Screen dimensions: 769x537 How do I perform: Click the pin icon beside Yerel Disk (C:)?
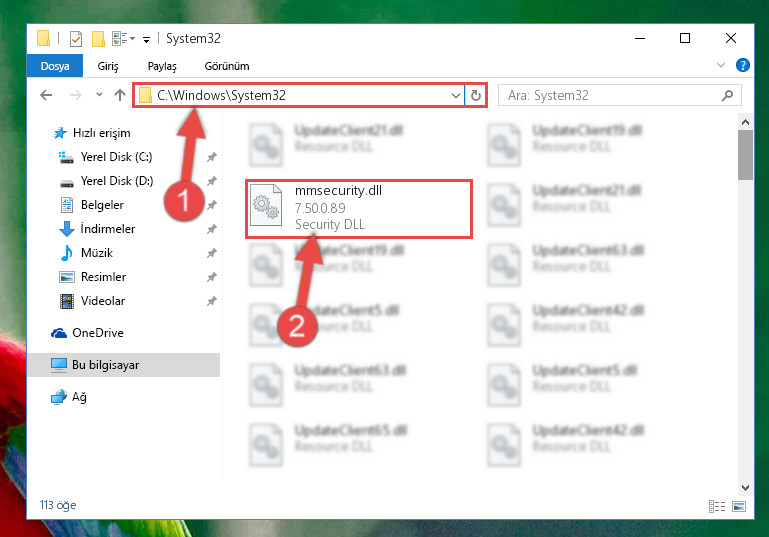(x=211, y=157)
